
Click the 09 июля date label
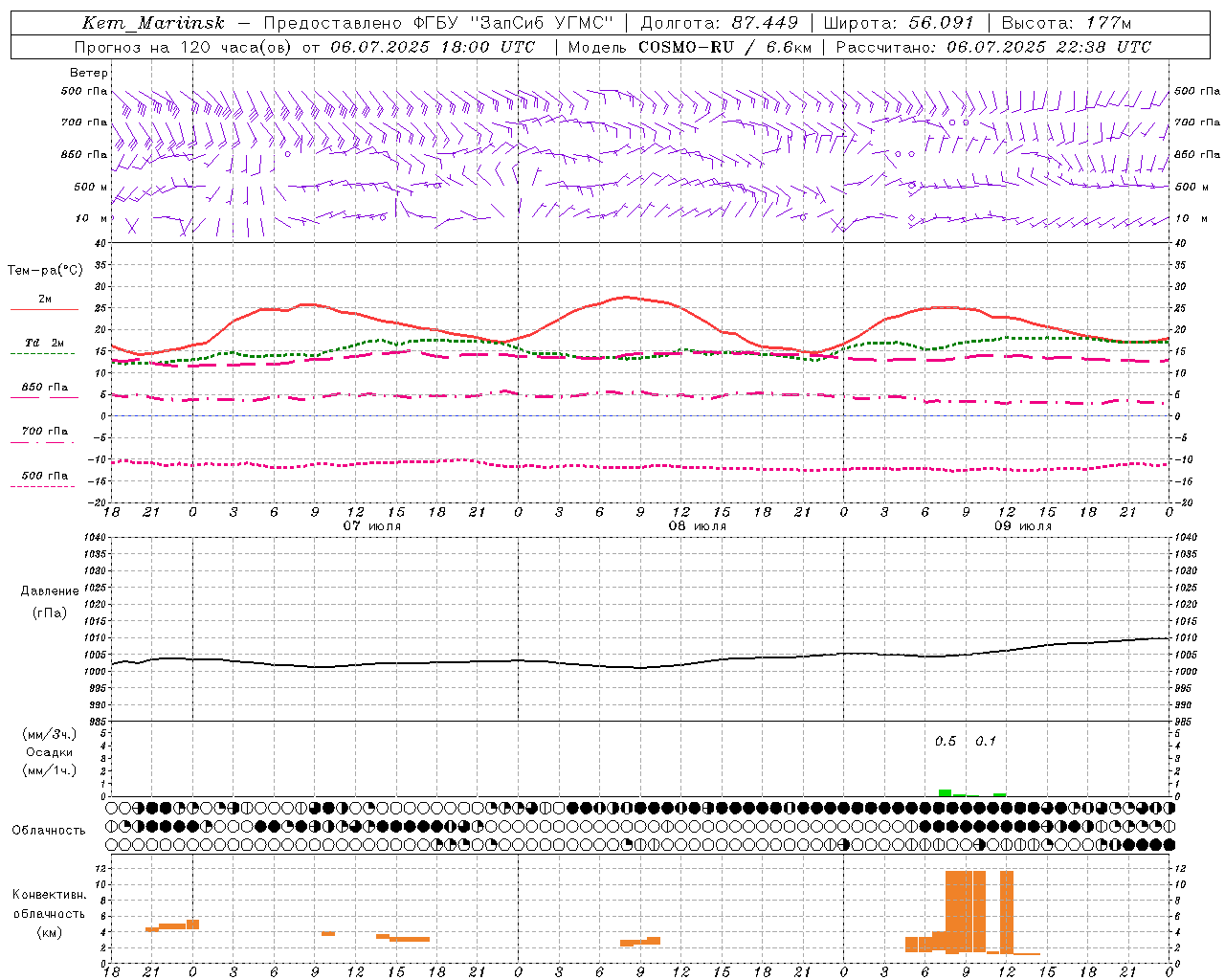tap(1023, 526)
